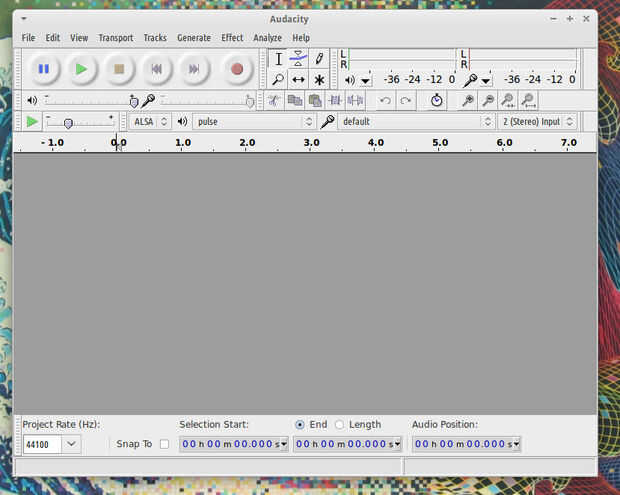The height and width of the screenshot is (495, 620).
Task: Click the input volume slider handle
Action: (250, 102)
